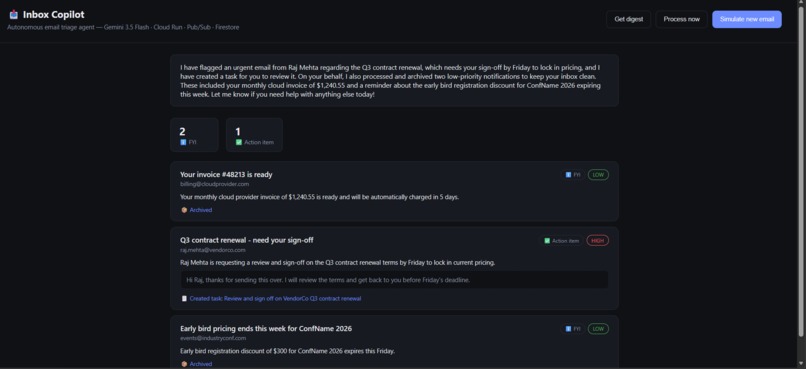The image size is (806, 369).
Task: Click the 'Your invoice #48213 is ready' title
Action: pyautogui.click(x=226, y=174)
